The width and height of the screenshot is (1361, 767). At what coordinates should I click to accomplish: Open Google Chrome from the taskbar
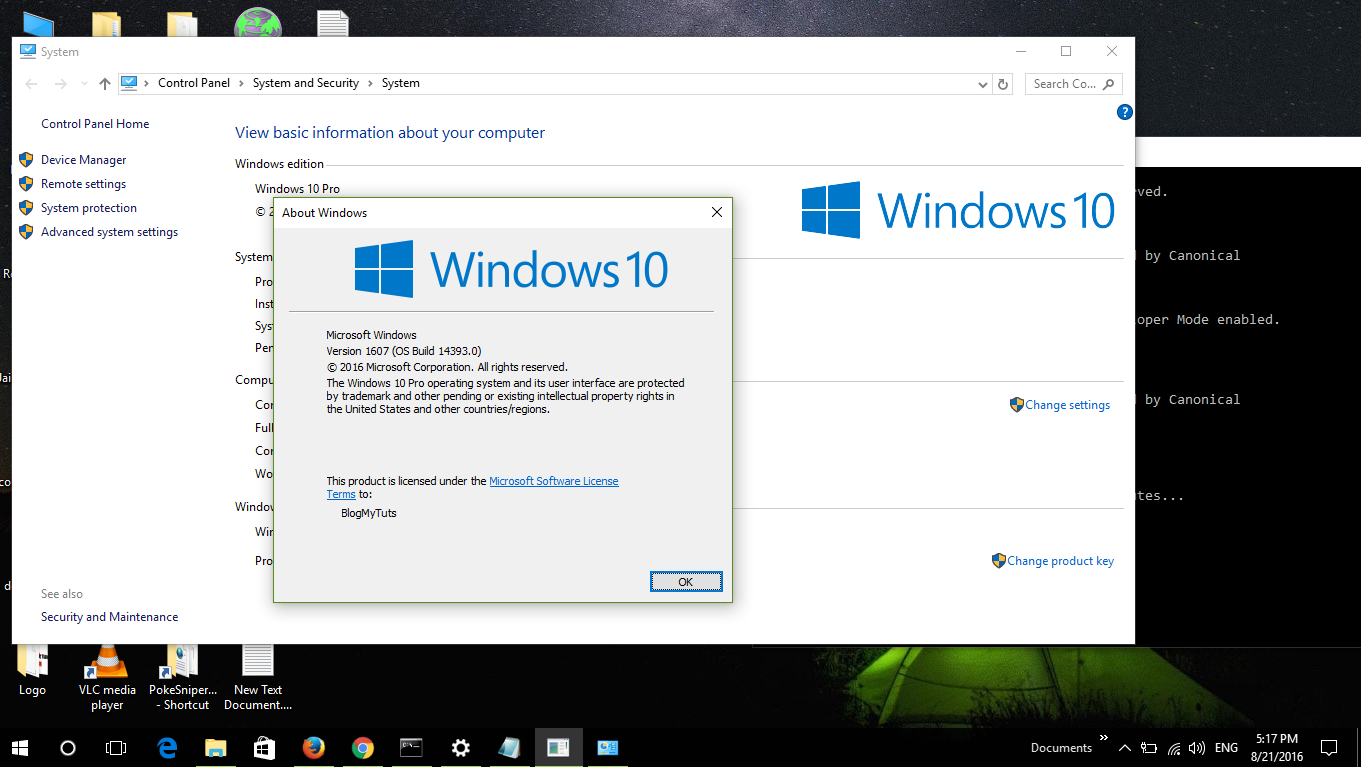tap(362, 747)
